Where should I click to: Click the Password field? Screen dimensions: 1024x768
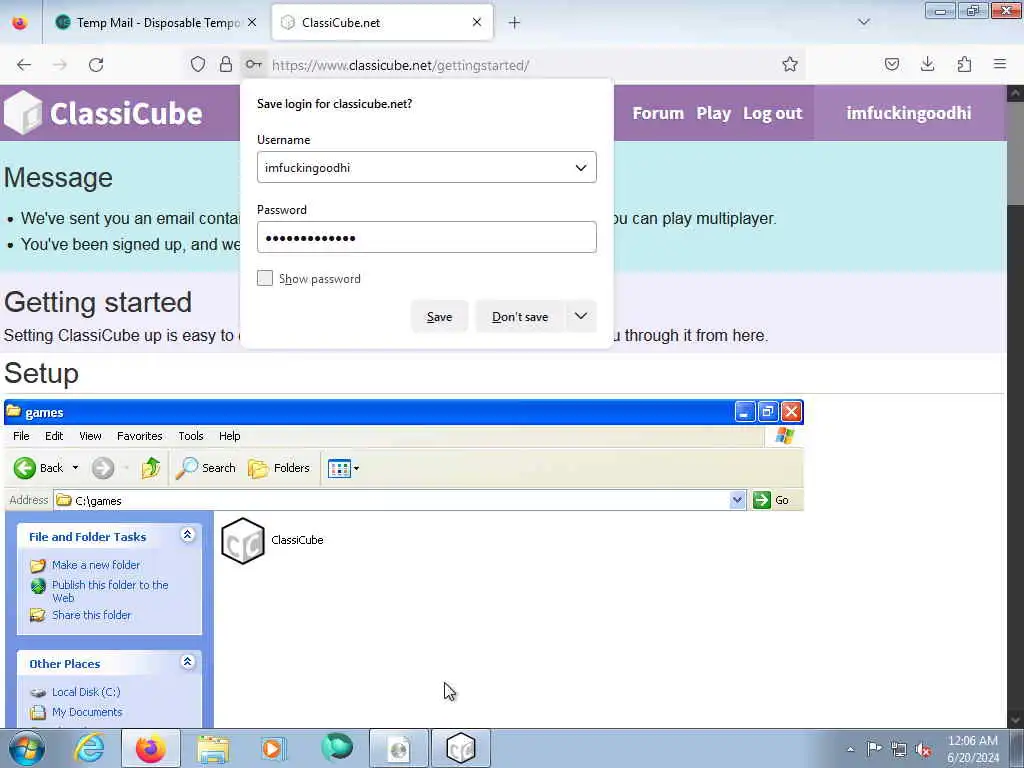point(426,238)
